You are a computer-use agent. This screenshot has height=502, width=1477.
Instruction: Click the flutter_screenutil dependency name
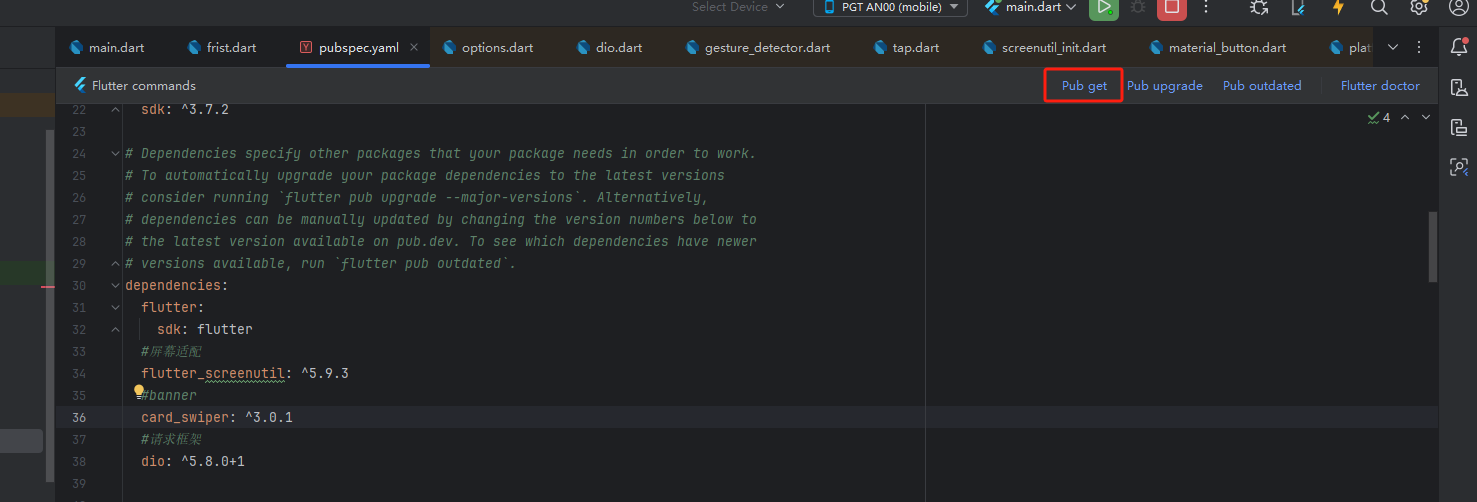pyautogui.click(x=213, y=373)
